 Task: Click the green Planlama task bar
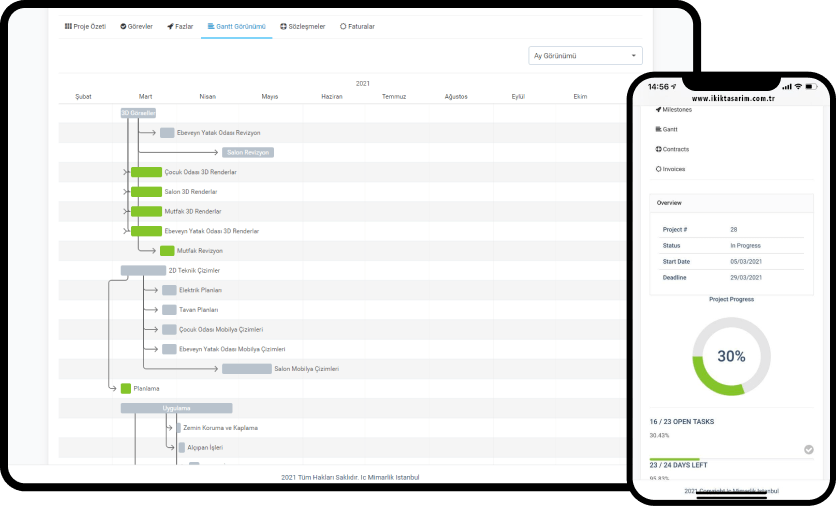126,388
